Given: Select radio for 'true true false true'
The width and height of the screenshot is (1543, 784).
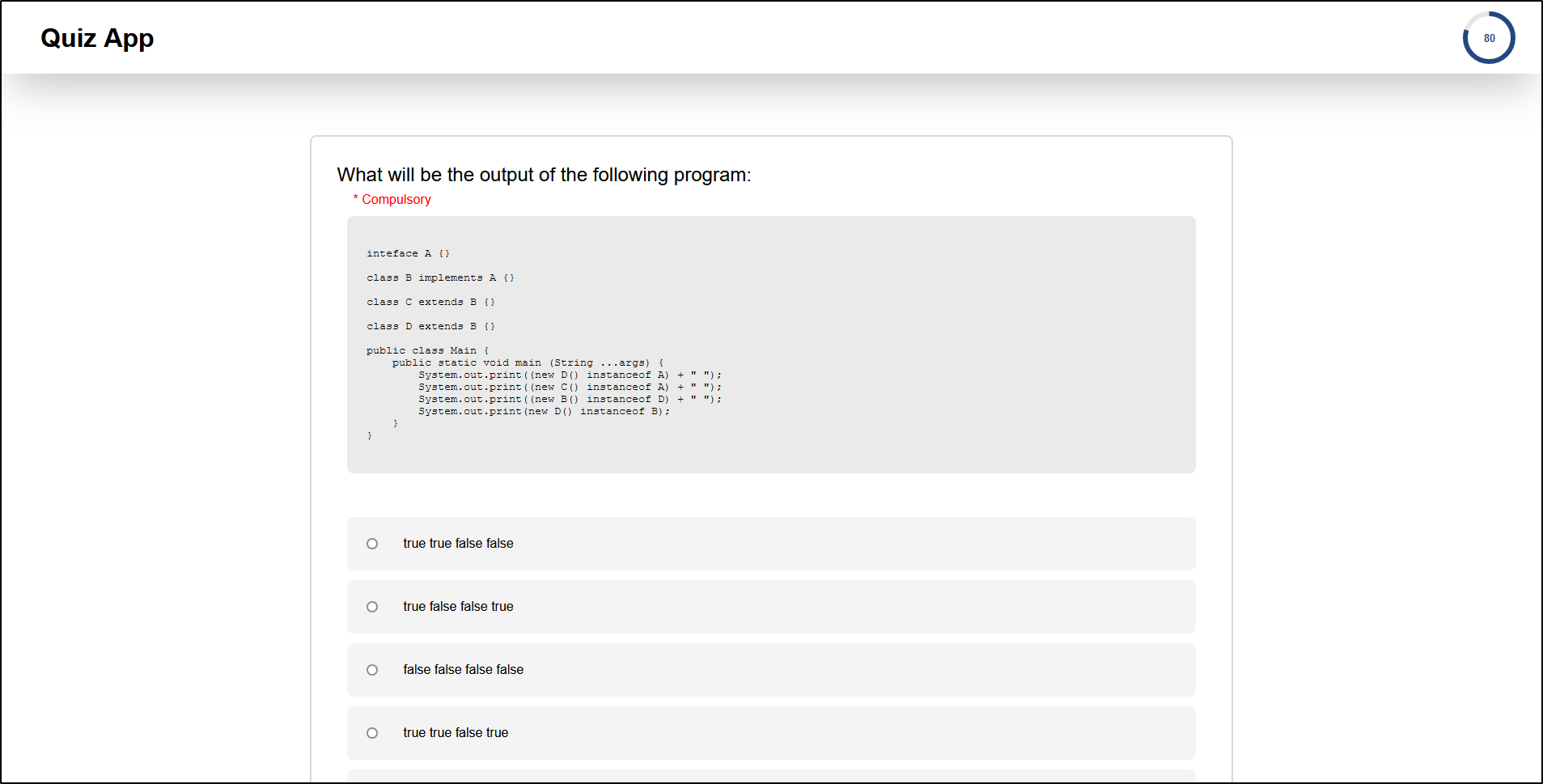Looking at the screenshot, I should 372,733.
